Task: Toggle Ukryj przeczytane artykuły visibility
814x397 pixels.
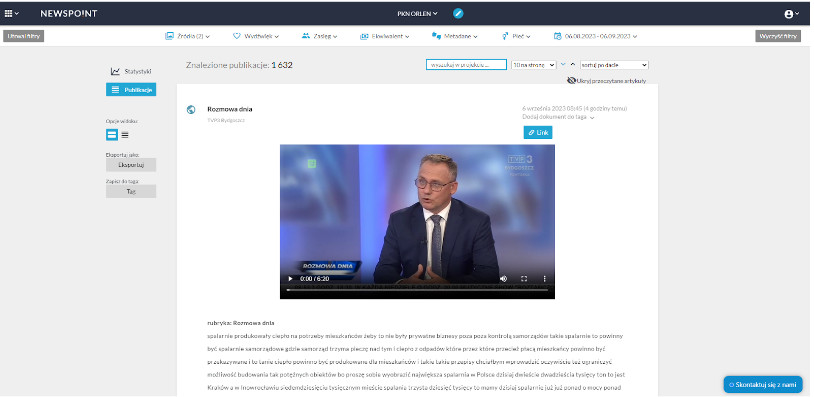Action: coord(606,80)
